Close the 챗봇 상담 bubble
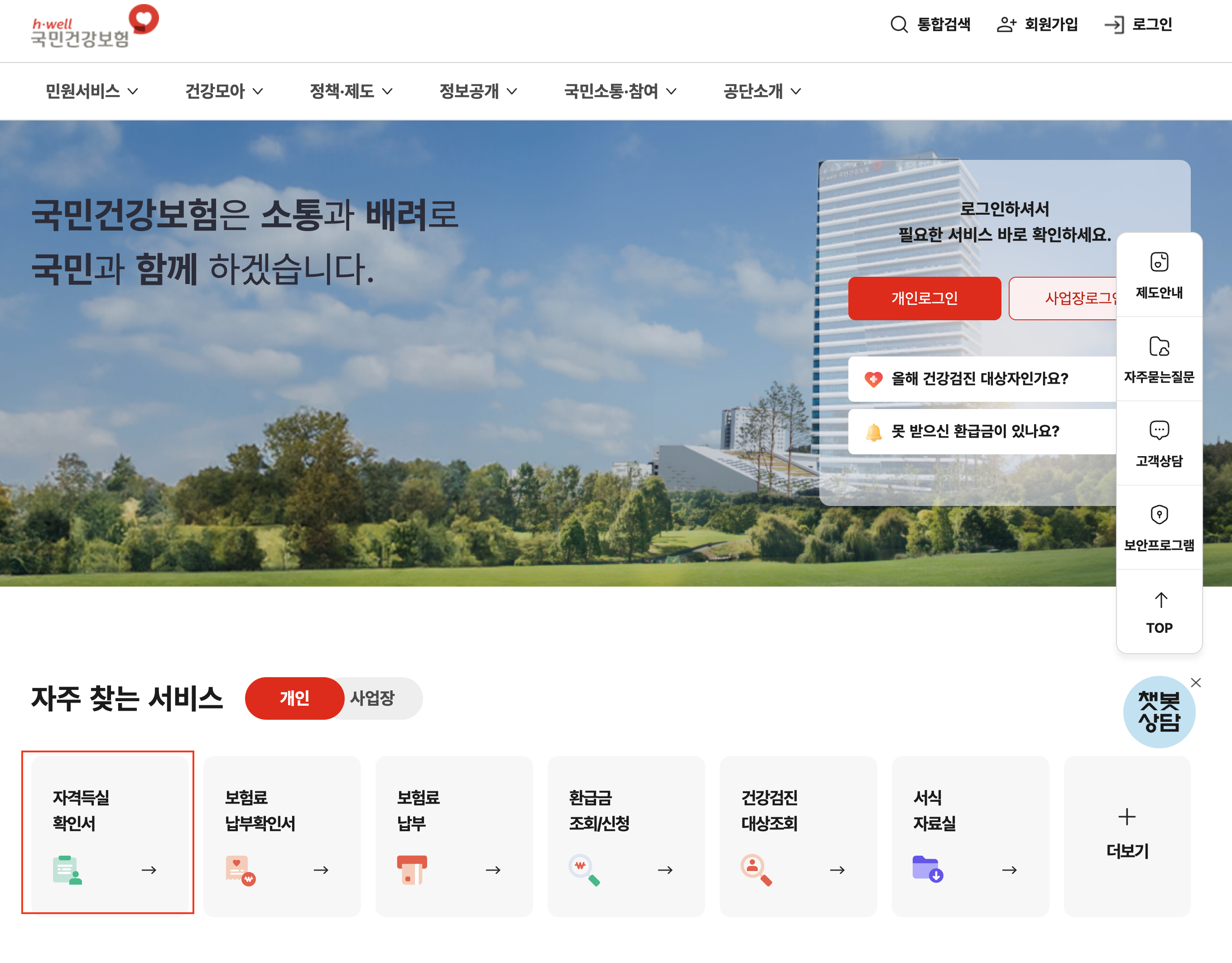1232x963 pixels. tap(1195, 683)
